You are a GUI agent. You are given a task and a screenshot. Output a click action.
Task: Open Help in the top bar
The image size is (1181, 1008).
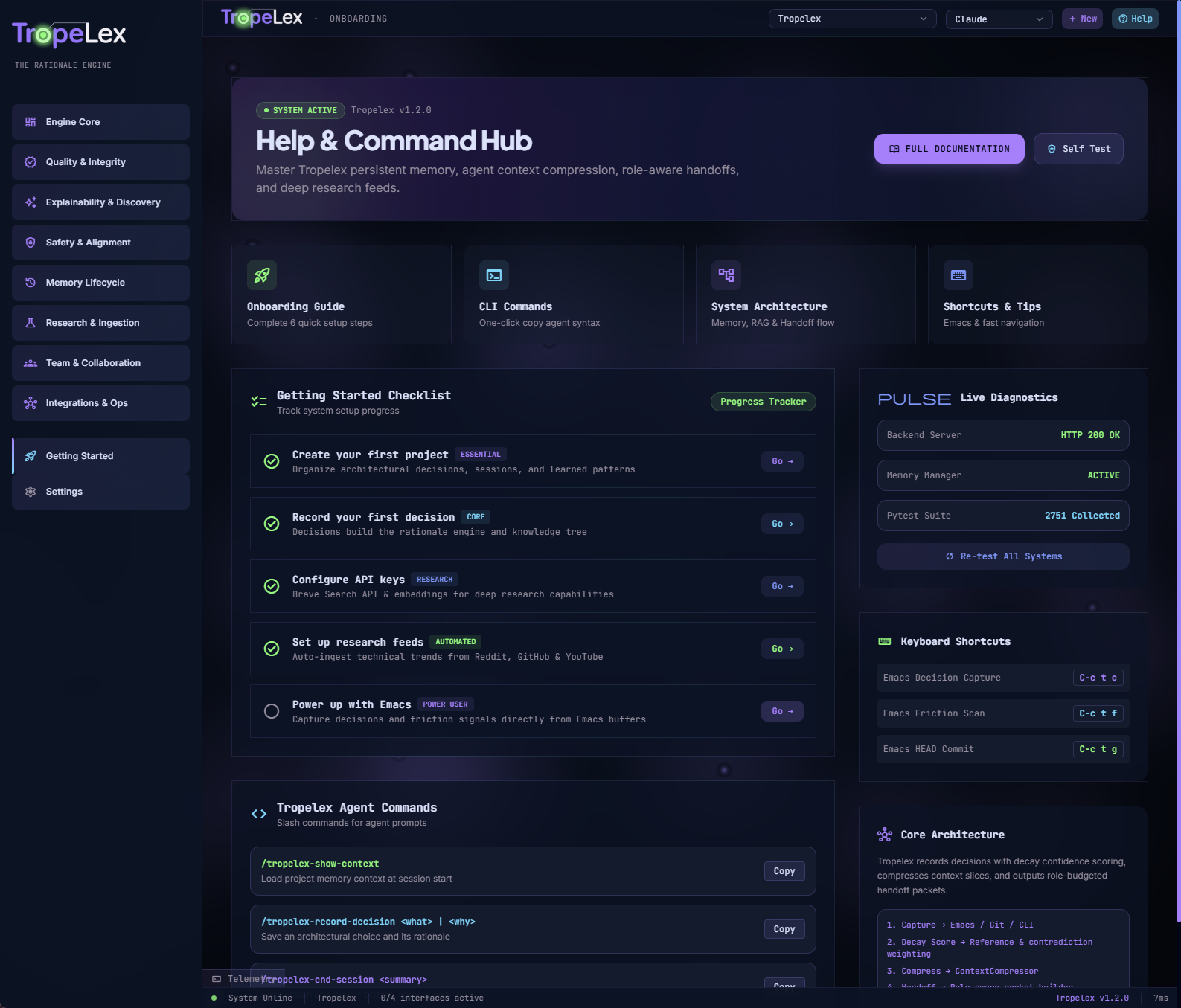[1136, 19]
